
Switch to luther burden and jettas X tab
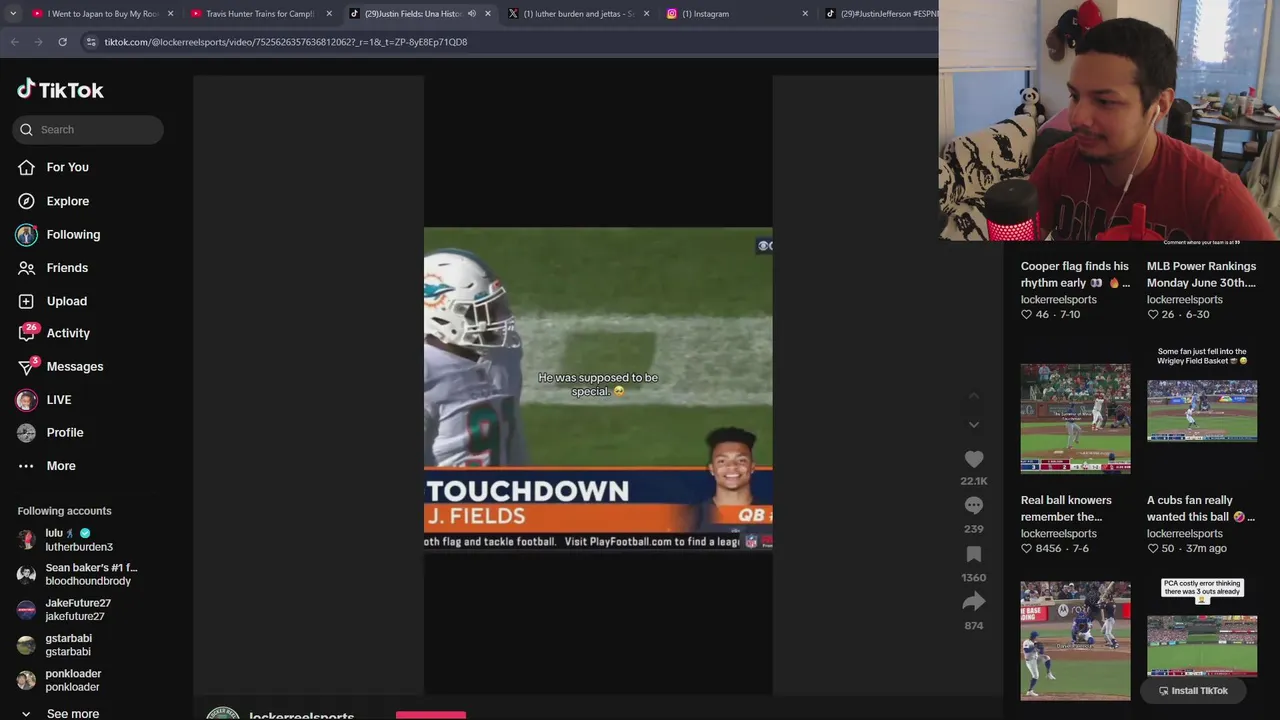(578, 14)
